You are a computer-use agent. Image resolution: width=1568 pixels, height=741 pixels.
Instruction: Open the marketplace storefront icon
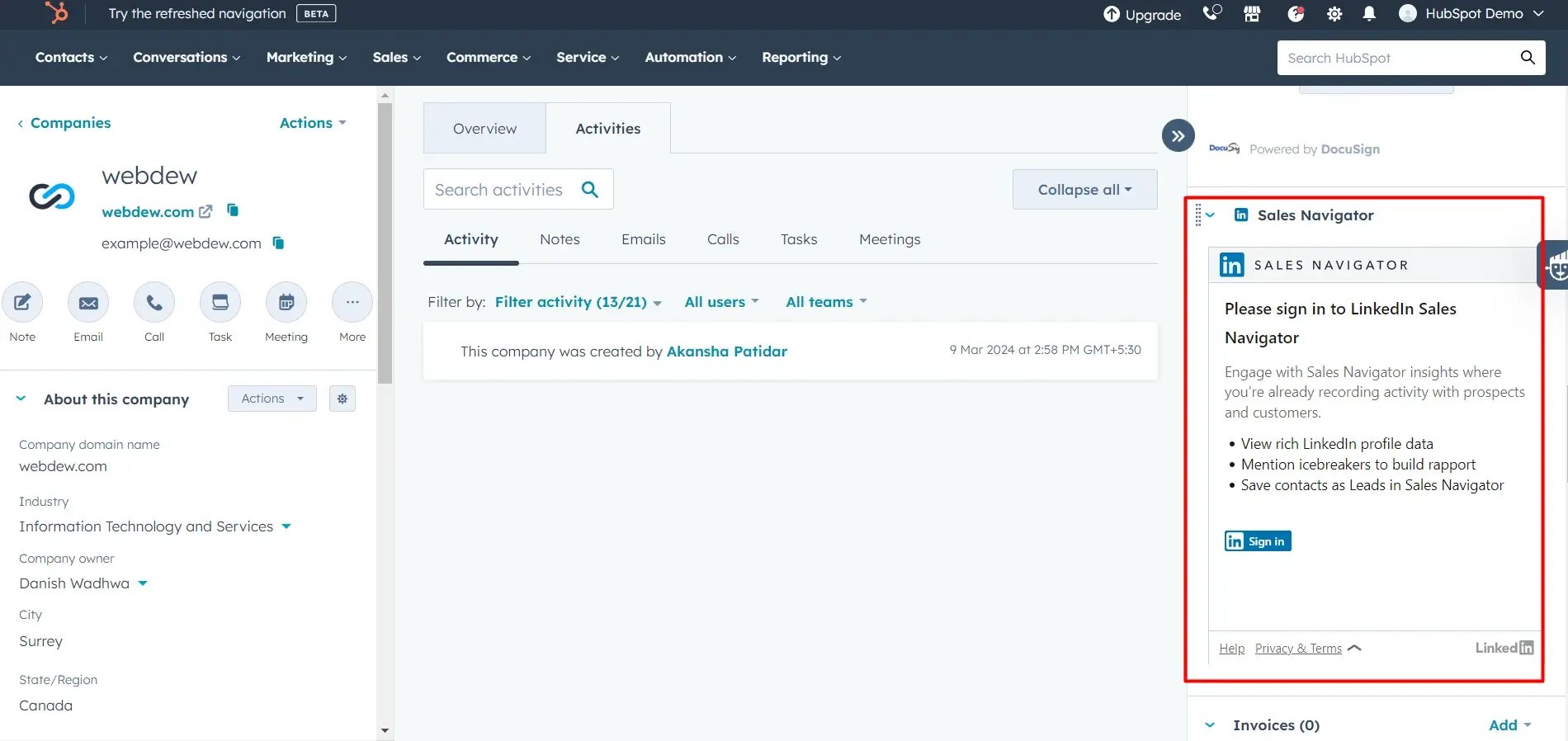pyautogui.click(x=1252, y=13)
